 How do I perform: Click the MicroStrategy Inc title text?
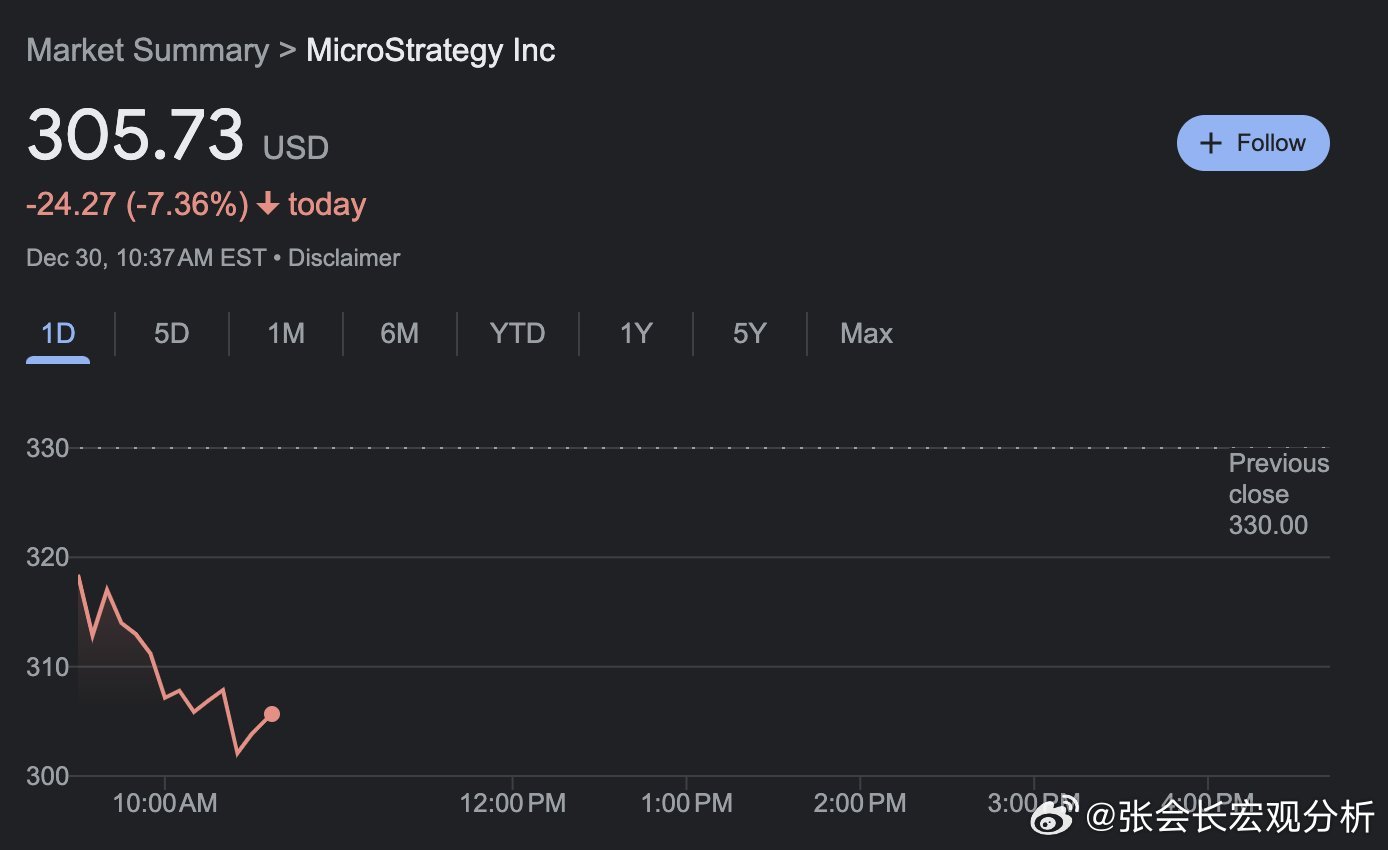pos(430,50)
